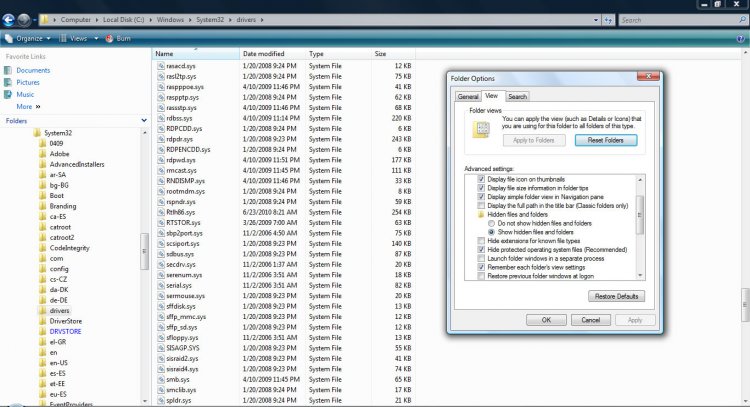The height and width of the screenshot is (407, 750).
Task: Expand the arrow after System32 in breadcrumb
Action: [230, 20]
